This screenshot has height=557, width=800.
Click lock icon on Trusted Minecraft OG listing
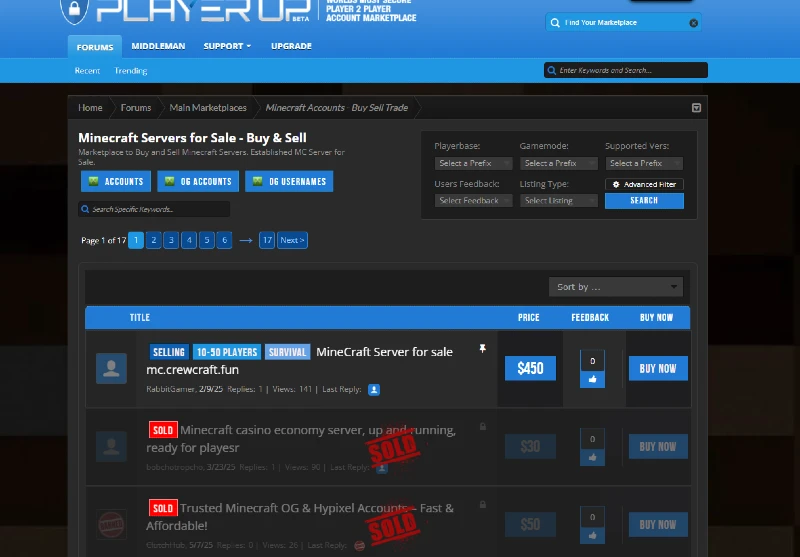(x=483, y=504)
